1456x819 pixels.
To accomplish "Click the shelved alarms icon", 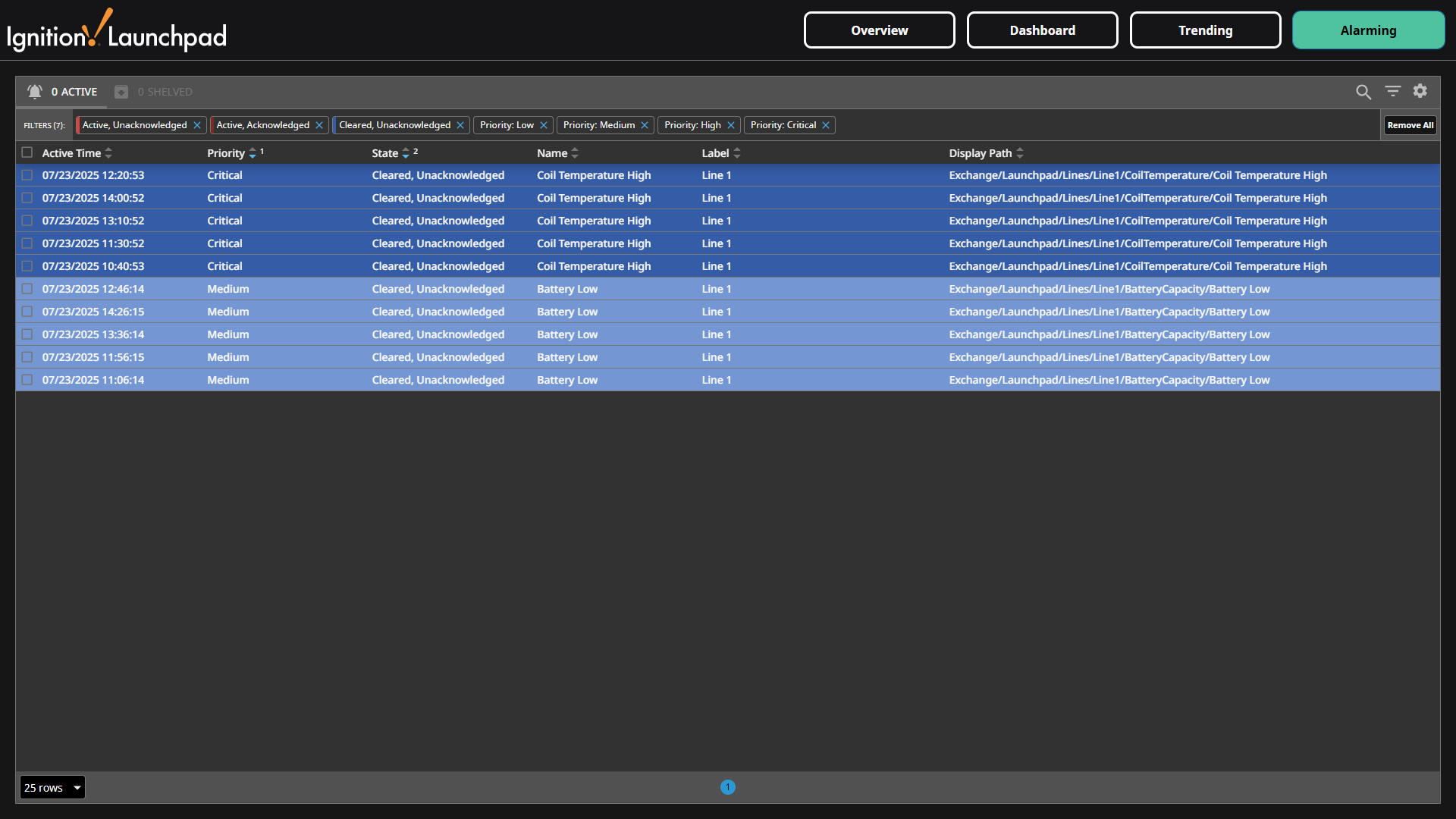I will (121, 92).
